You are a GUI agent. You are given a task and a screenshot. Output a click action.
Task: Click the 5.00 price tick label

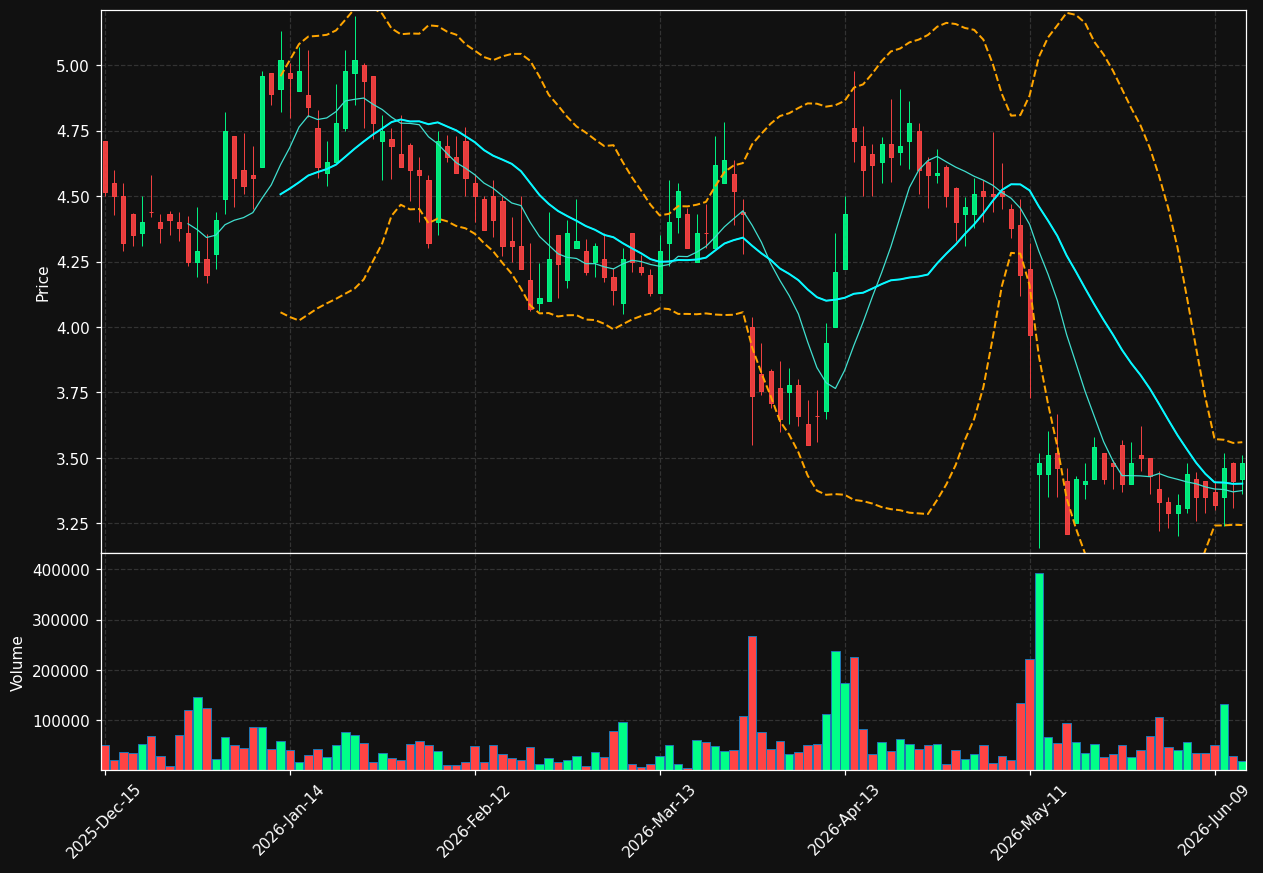point(74,66)
